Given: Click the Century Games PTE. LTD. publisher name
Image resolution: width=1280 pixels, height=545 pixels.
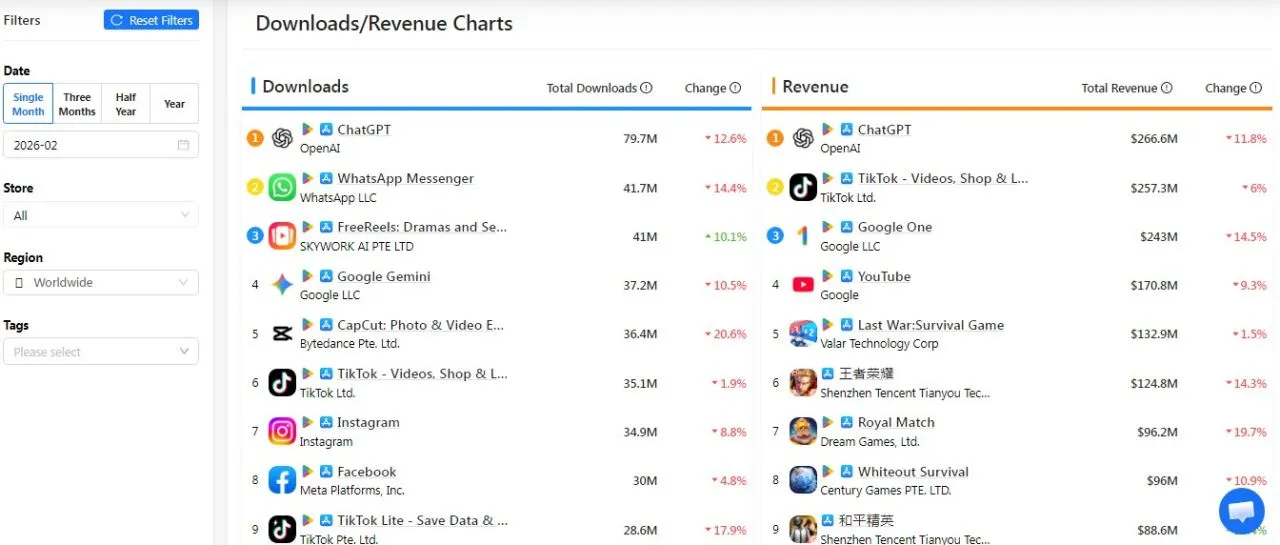Looking at the screenshot, I should 886,490.
